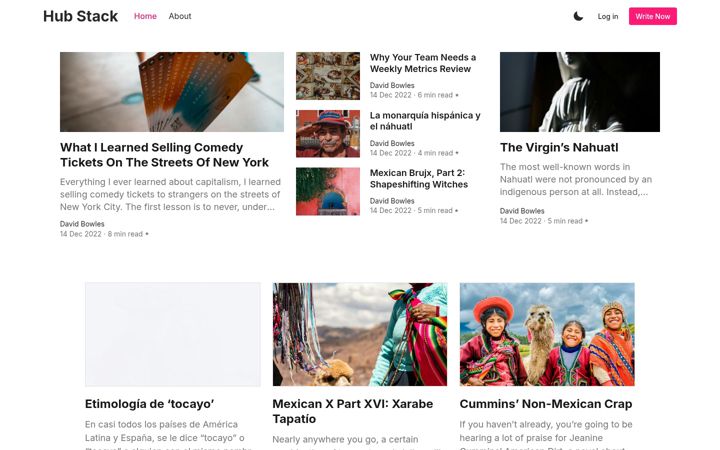Click the Virgin's Nahuatl '5 min read' metadata
Screen dimensions: 720x450
click(x=541, y=221)
